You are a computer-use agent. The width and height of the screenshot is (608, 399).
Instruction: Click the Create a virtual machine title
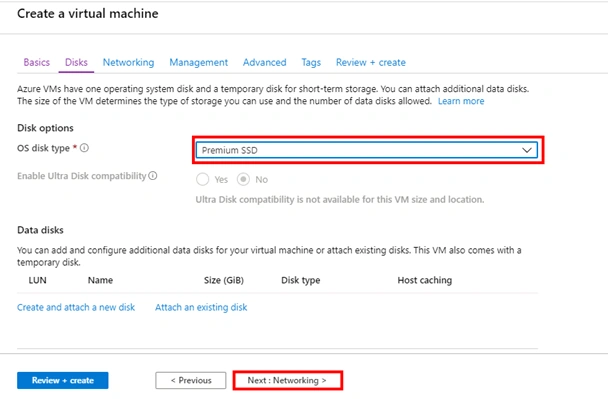pos(88,14)
